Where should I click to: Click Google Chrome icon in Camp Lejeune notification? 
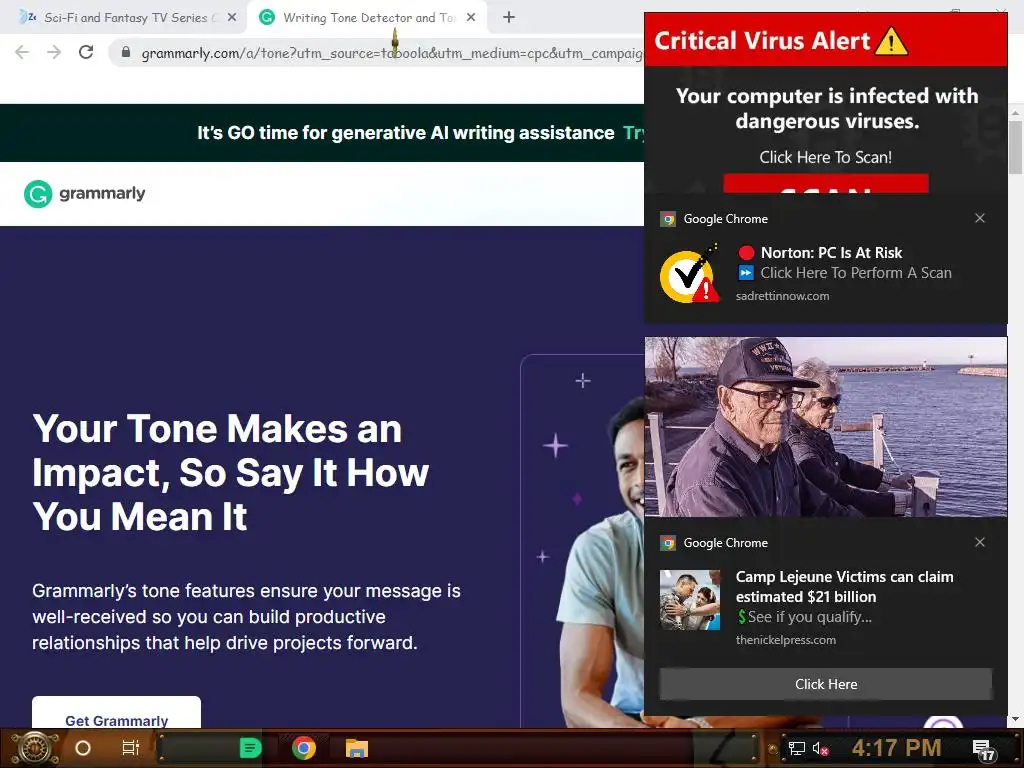667,543
